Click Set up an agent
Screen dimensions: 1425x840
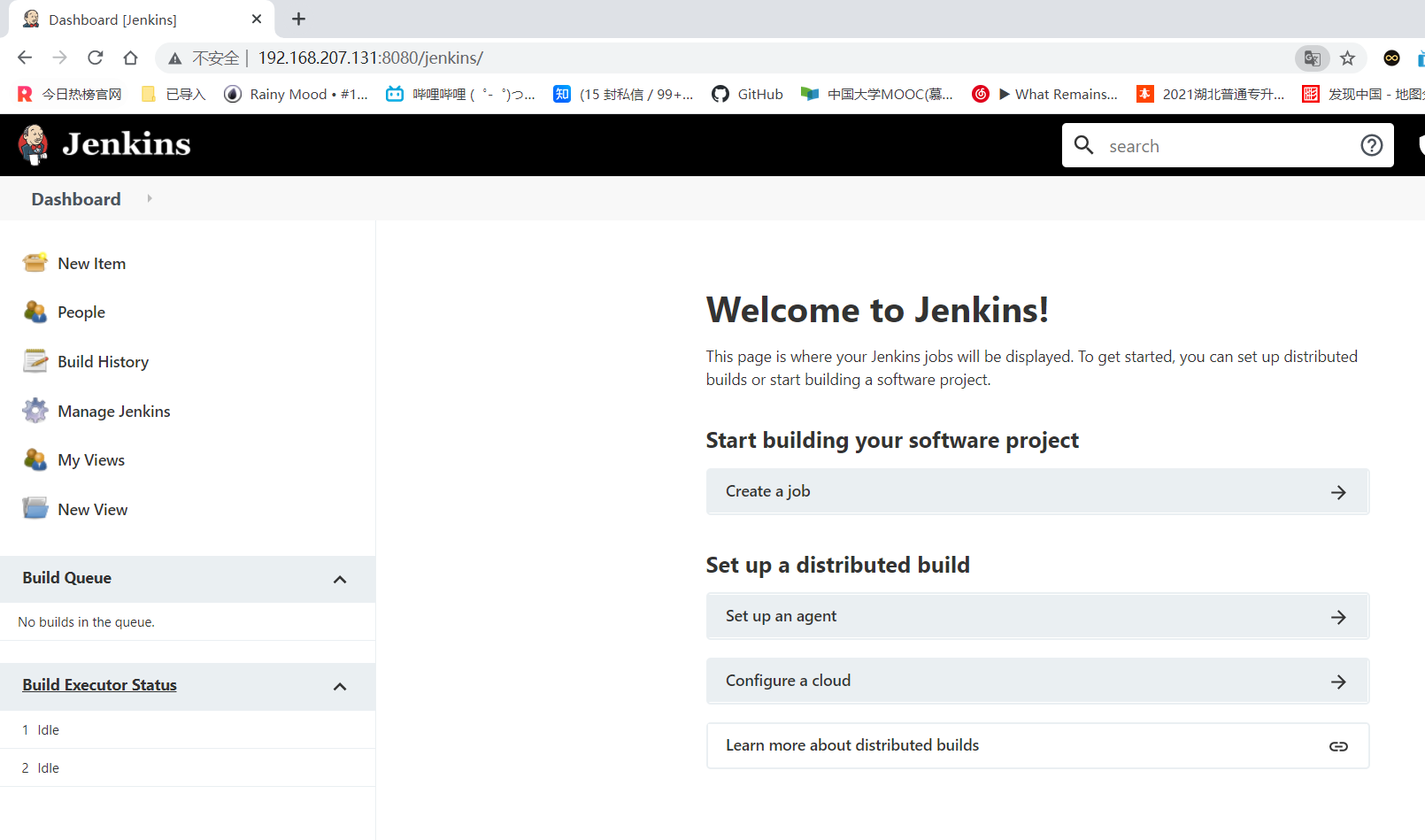[x=1036, y=616]
